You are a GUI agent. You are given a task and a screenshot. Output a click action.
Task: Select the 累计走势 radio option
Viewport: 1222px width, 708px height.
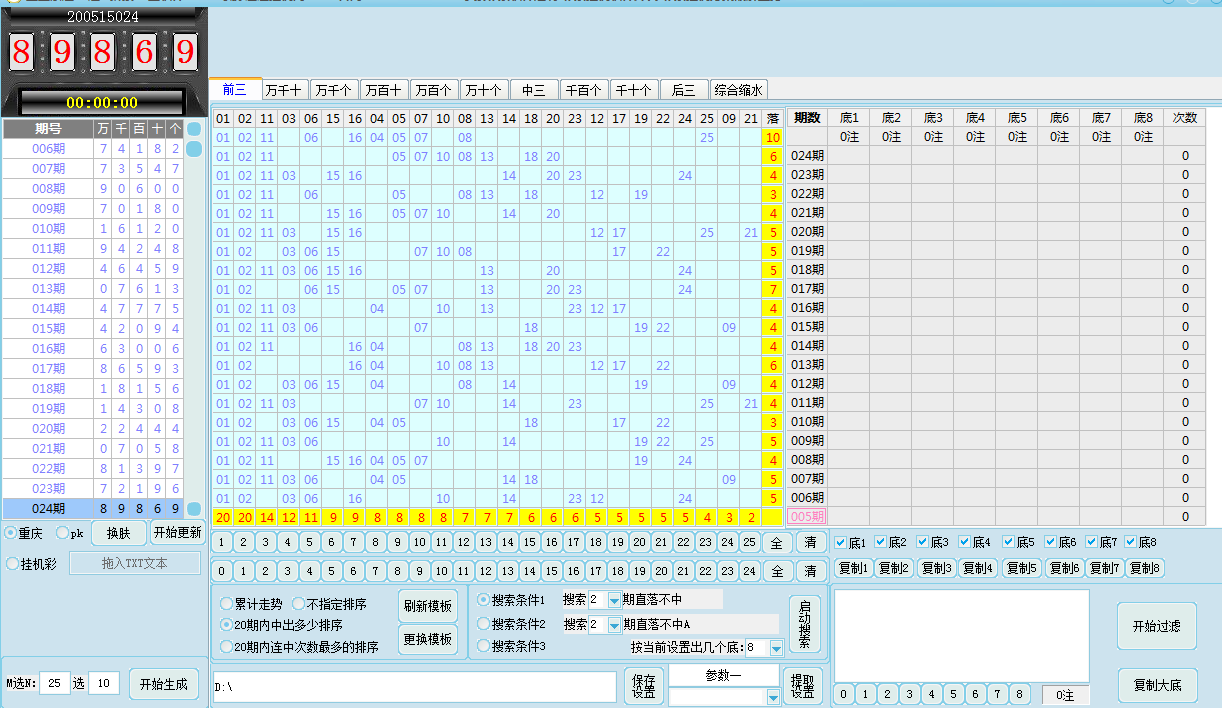tap(227, 604)
